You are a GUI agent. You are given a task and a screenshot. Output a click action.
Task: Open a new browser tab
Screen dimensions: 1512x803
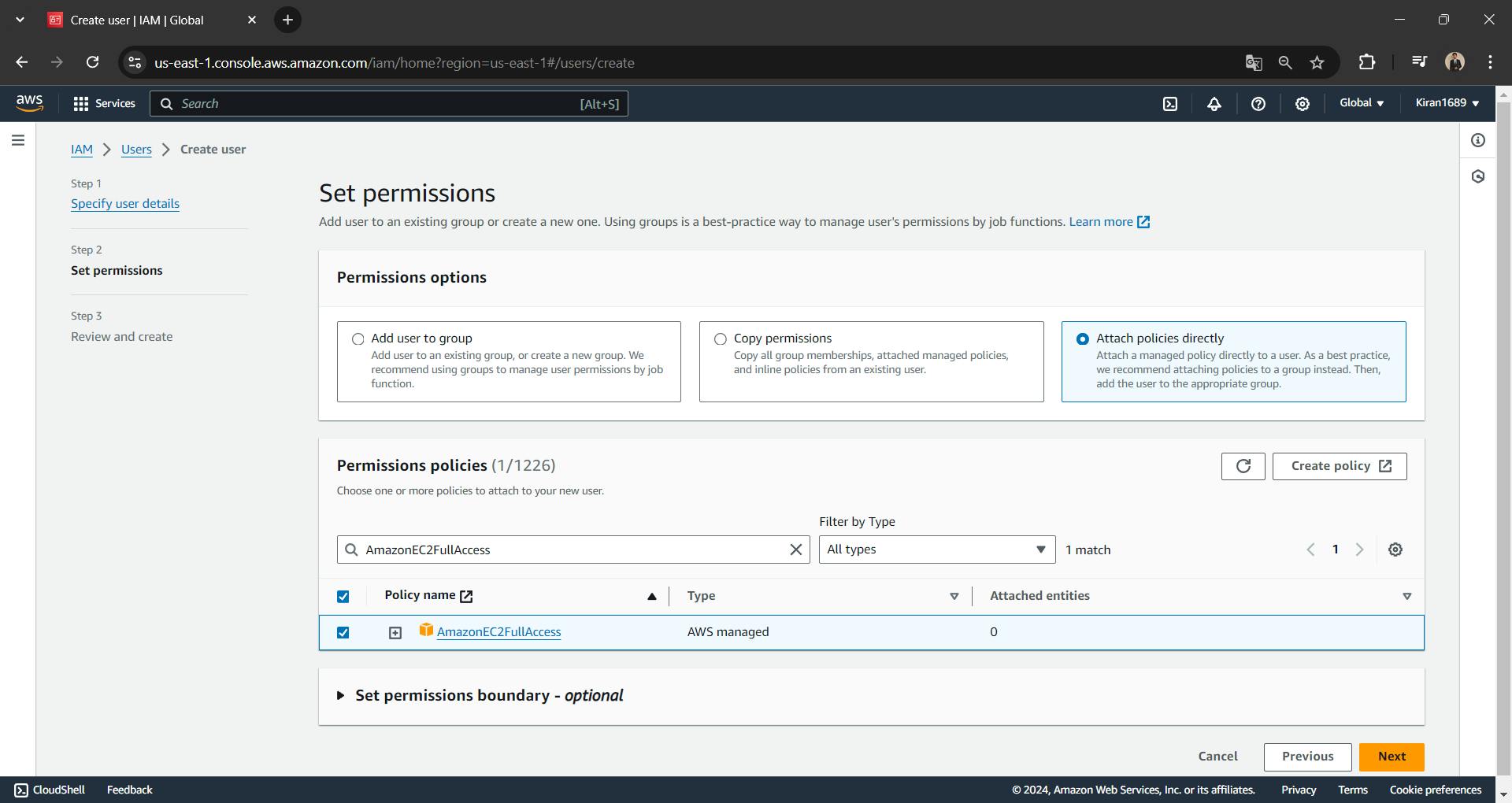click(287, 20)
